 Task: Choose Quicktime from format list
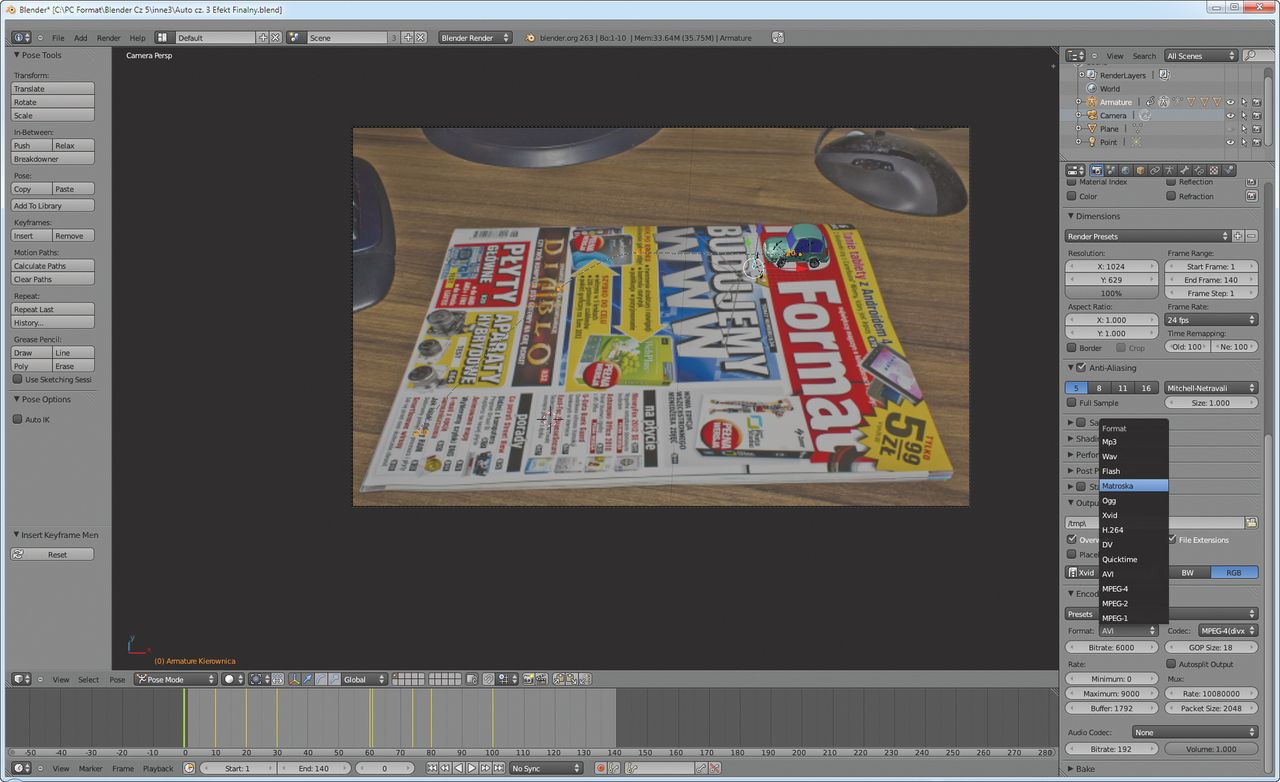[1133, 559]
